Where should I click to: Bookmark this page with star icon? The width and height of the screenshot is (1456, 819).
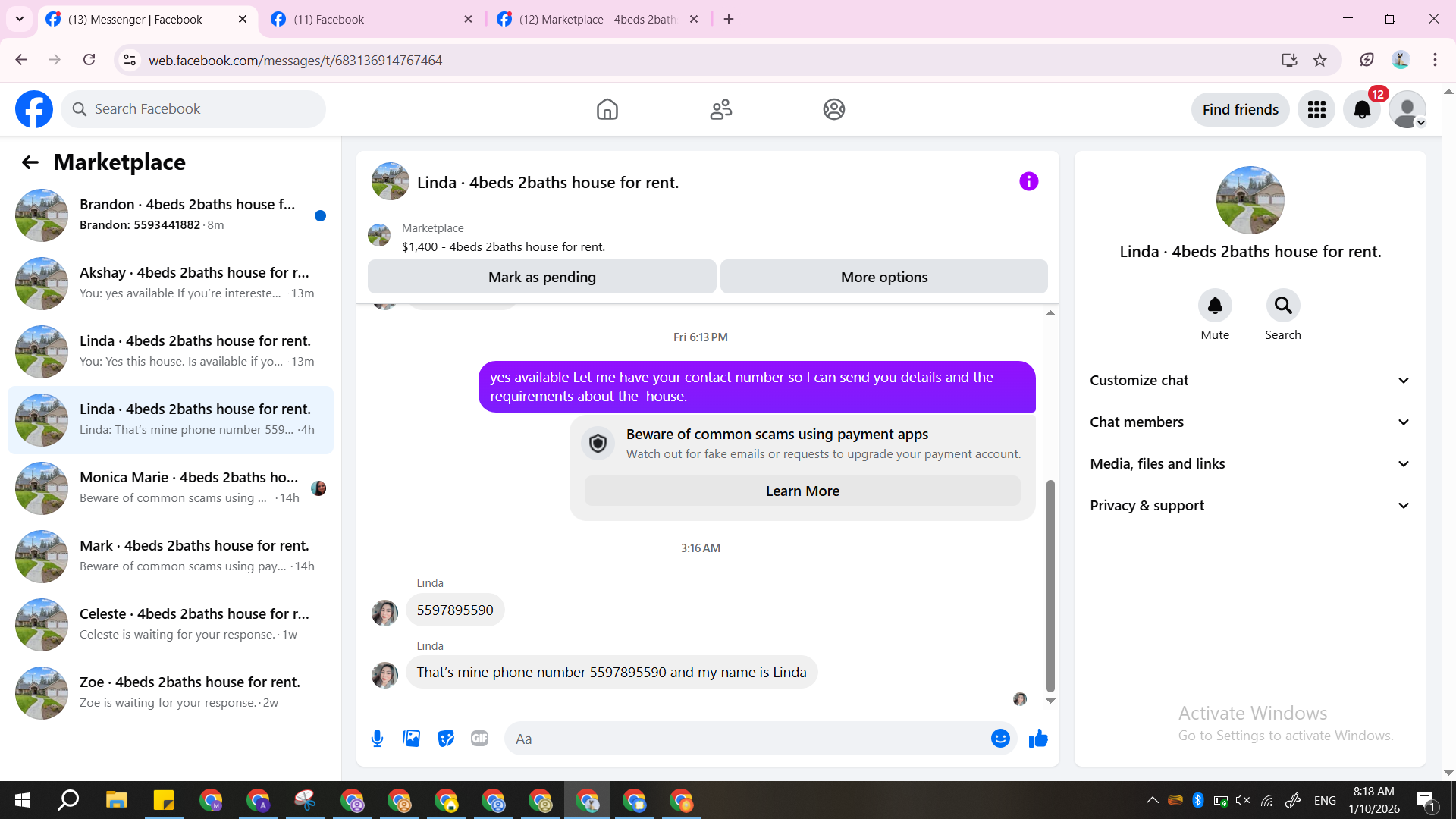pyautogui.click(x=1320, y=60)
